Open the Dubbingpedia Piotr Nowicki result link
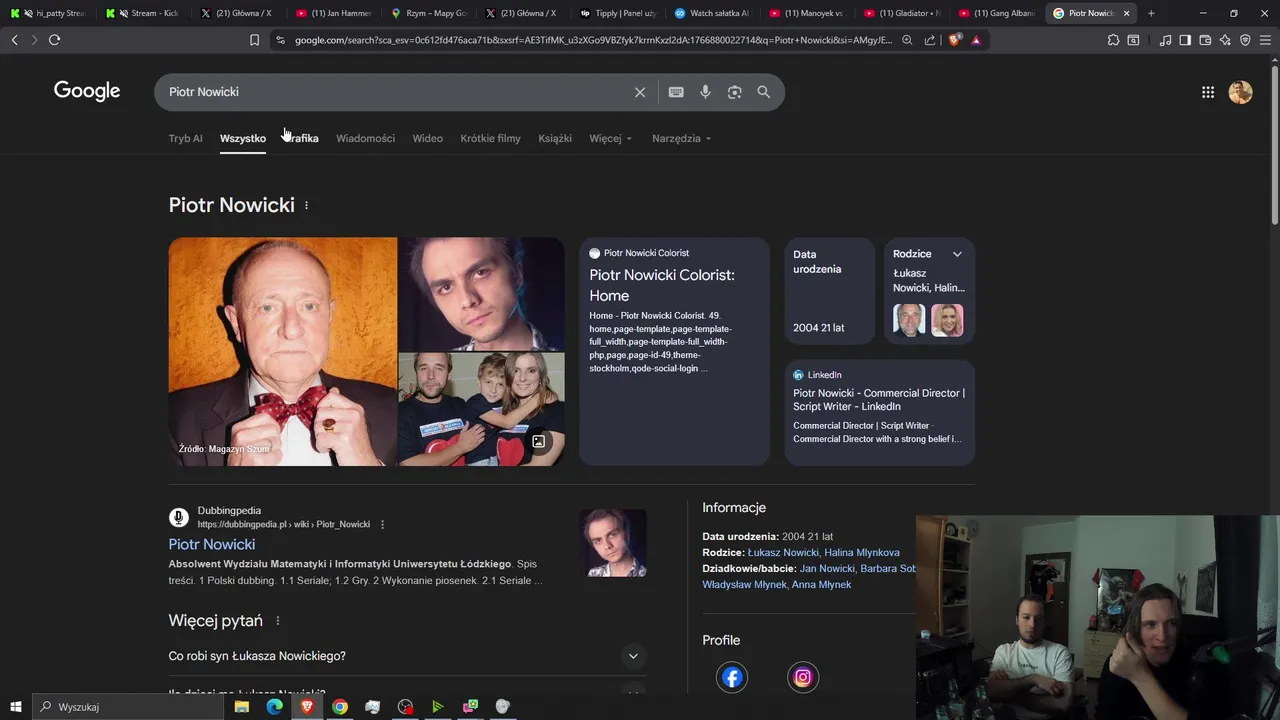Screen dimensions: 1280x720 click(x=211, y=544)
